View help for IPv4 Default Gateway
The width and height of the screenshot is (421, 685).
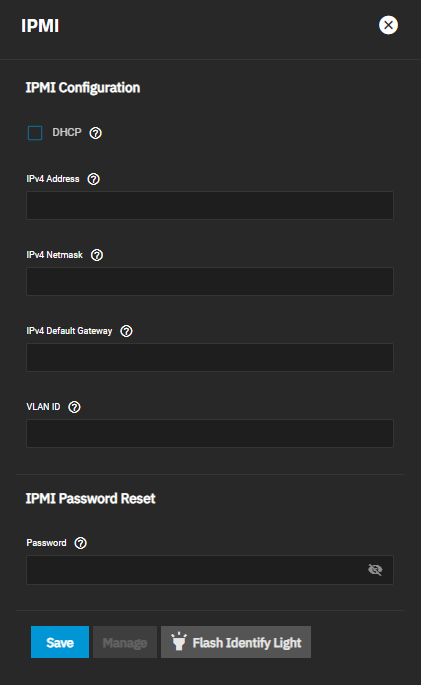(127, 331)
